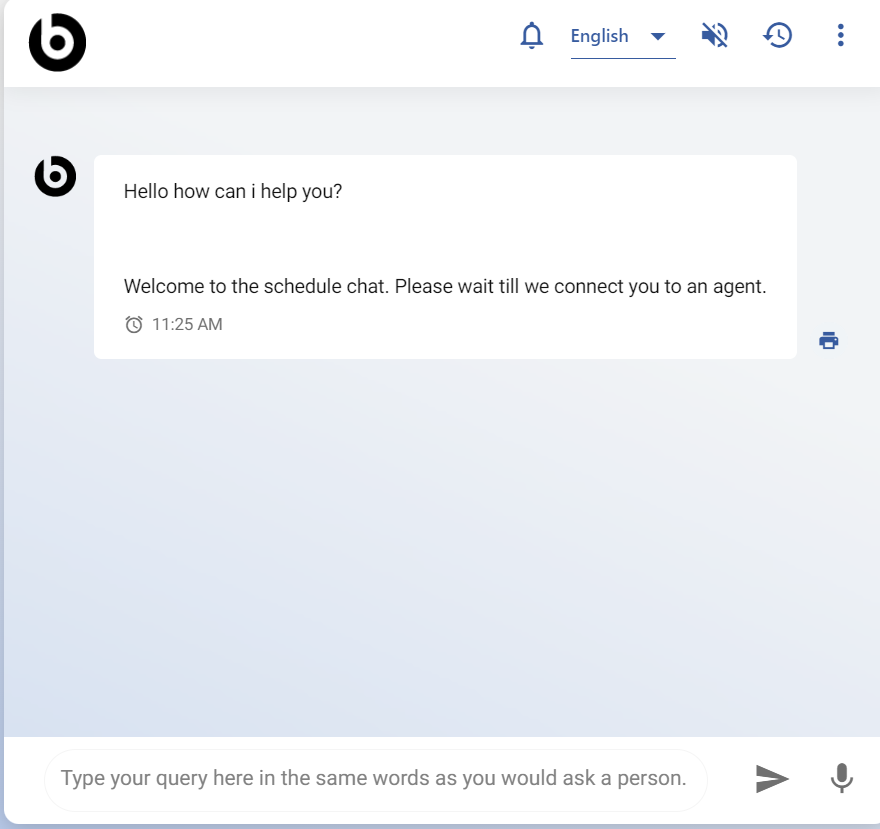This screenshot has width=880, height=829.
Task: Click the blank middle of the message bubble
Action: pyautogui.click(x=444, y=238)
